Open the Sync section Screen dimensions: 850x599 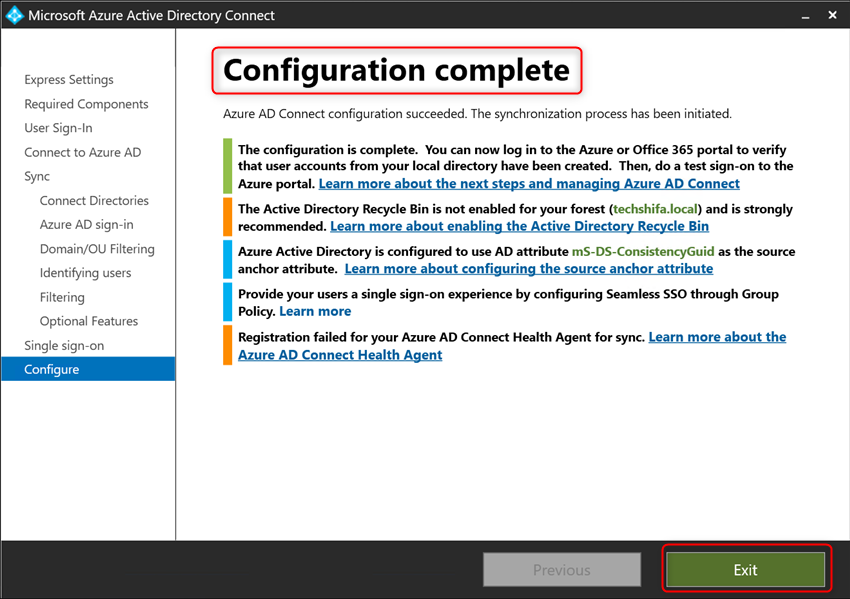(x=36, y=176)
